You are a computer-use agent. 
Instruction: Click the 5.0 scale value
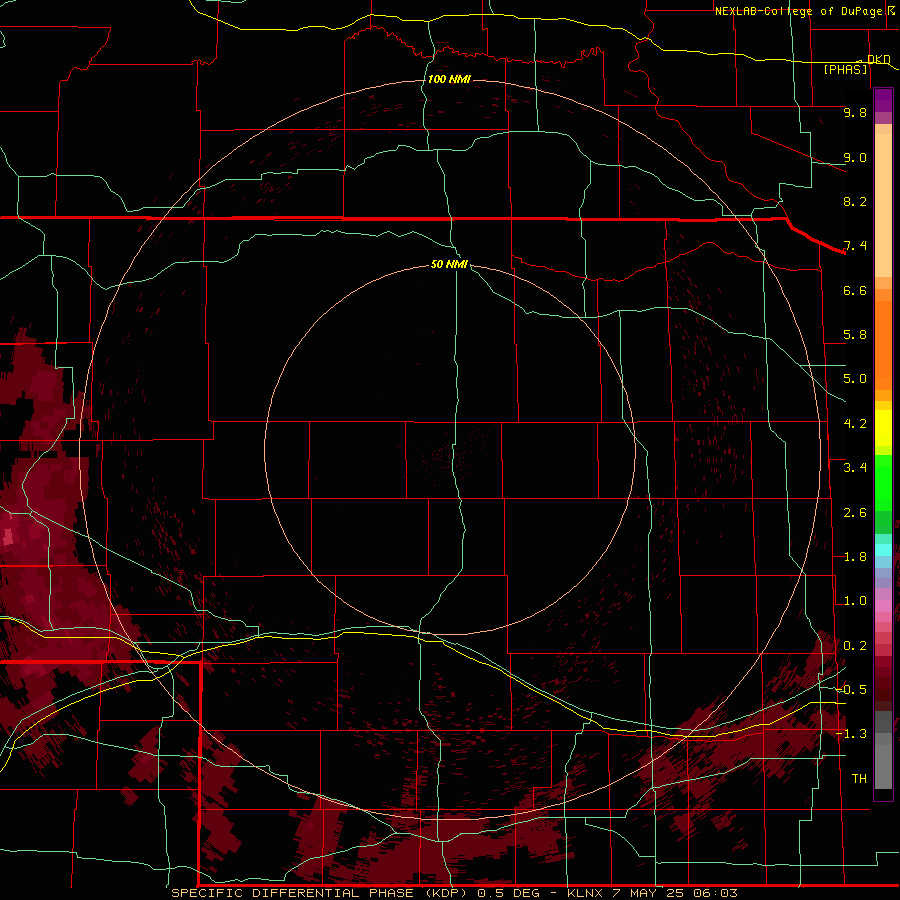point(855,379)
